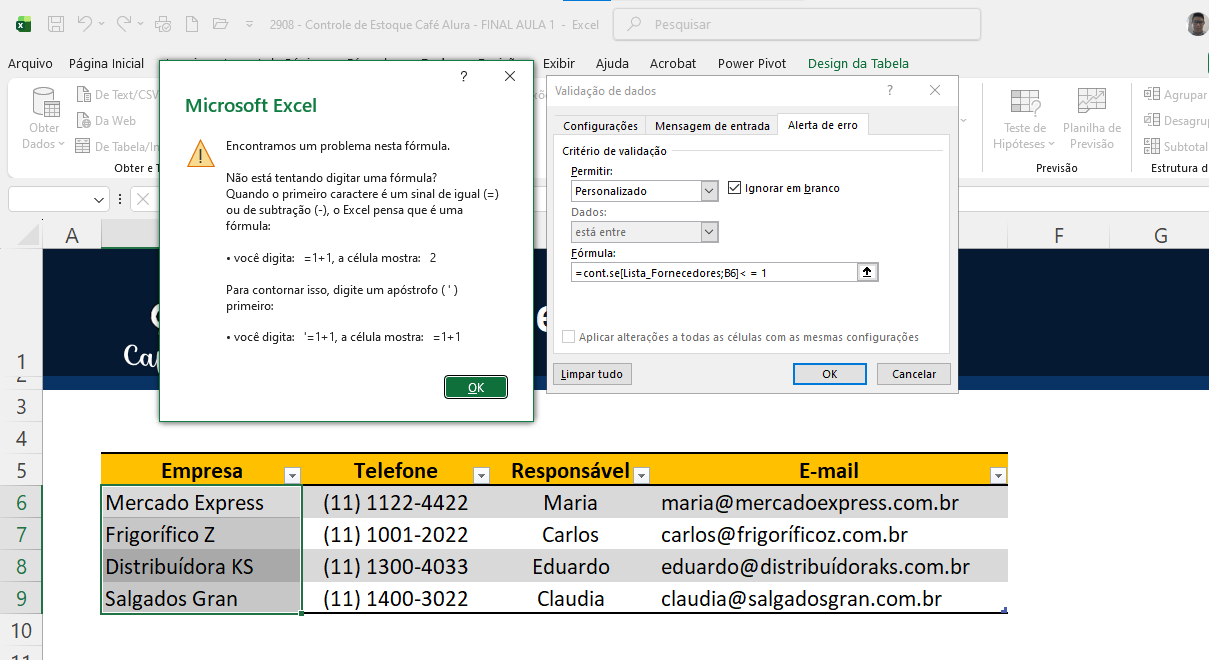The image size is (1209, 660).
Task: Click the De Text/CSV icon
Action: click(x=85, y=95)
